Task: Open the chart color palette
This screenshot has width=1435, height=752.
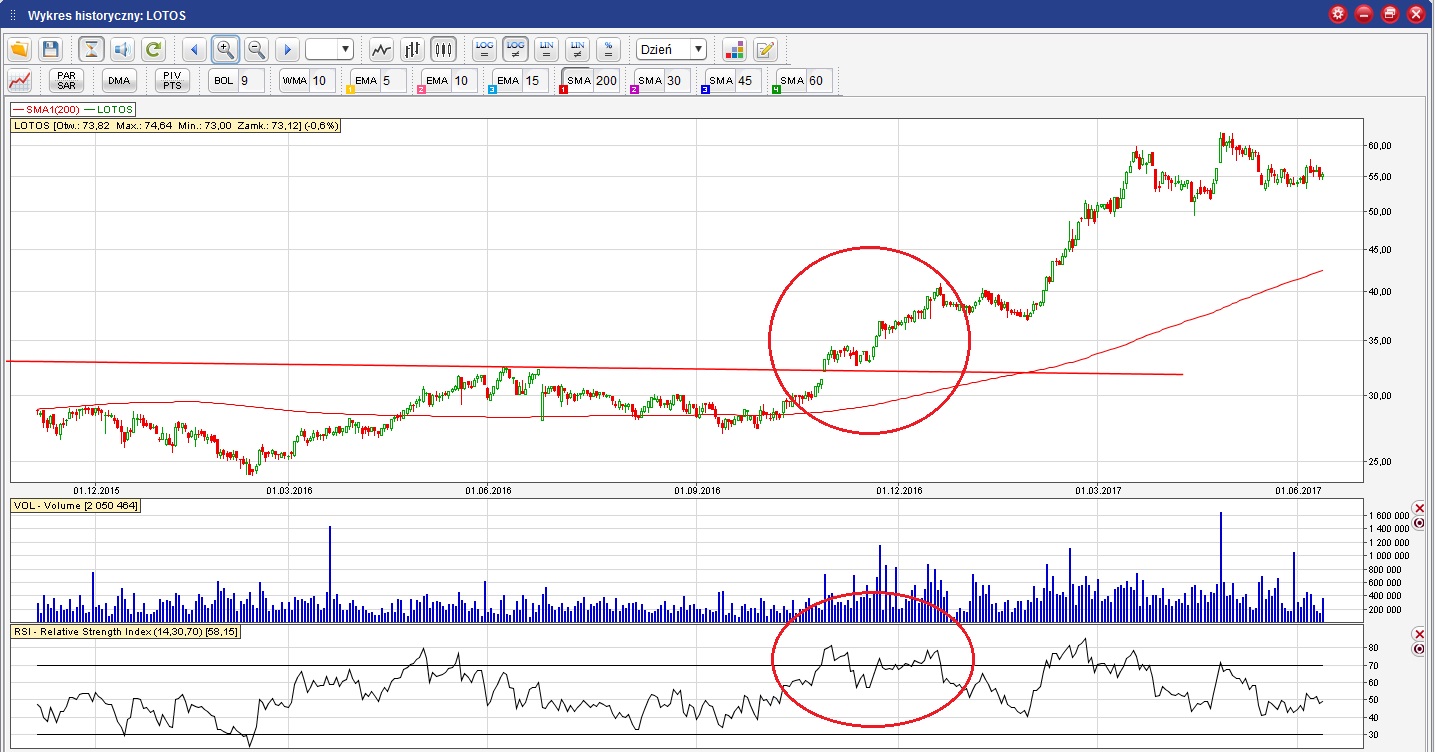Action: point(734,49)
